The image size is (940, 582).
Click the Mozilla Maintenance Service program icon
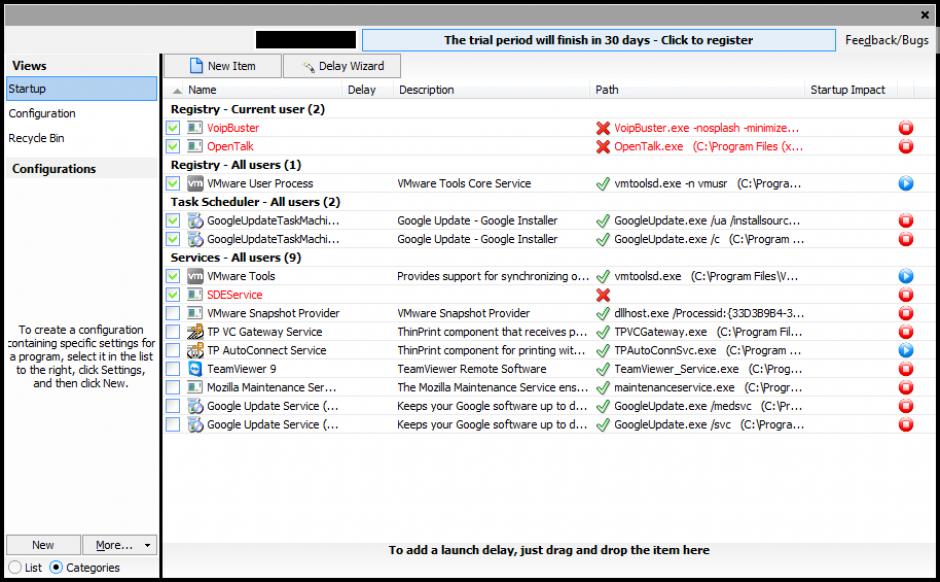pos(195,387)
